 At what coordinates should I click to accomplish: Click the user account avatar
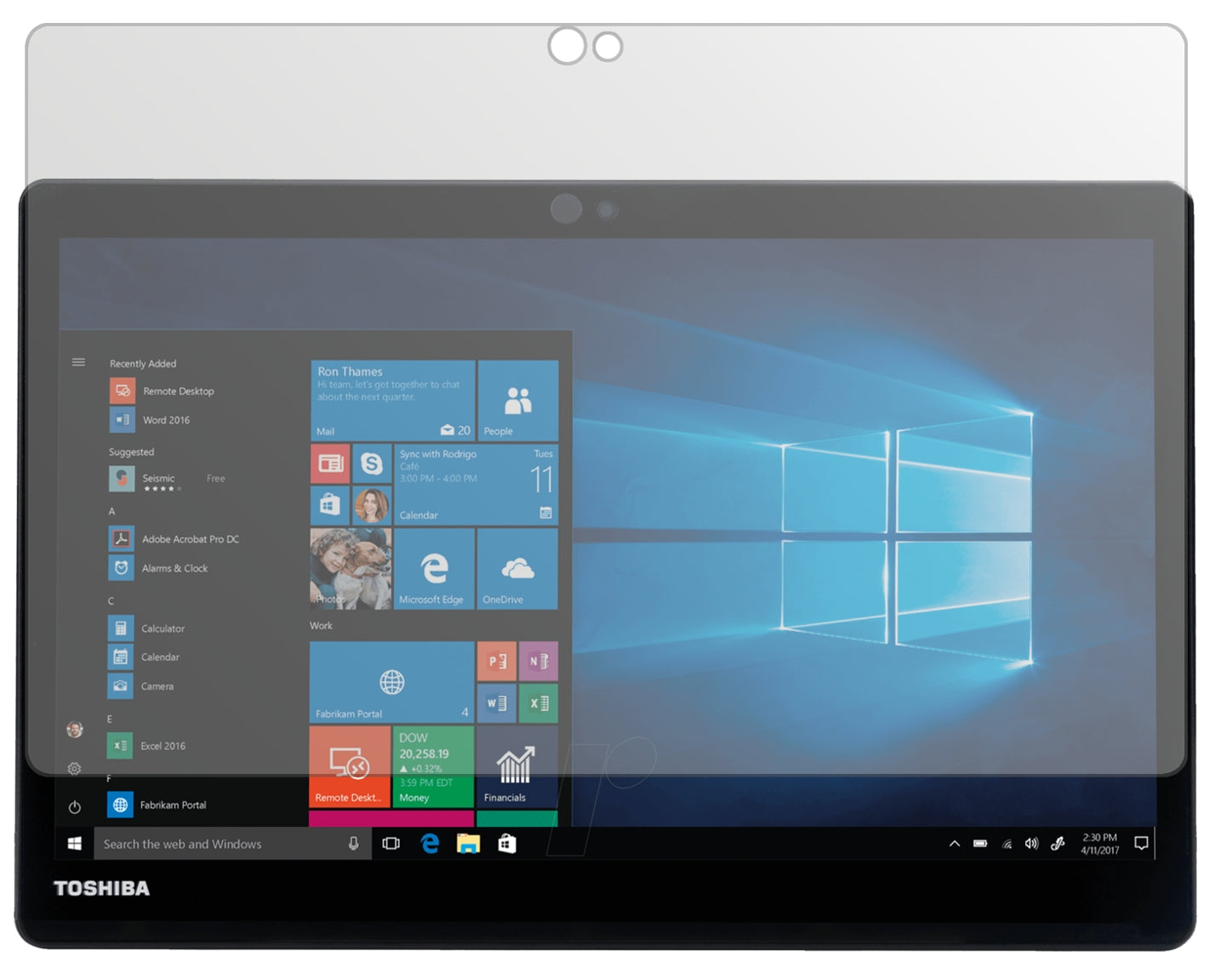point(75,729)
